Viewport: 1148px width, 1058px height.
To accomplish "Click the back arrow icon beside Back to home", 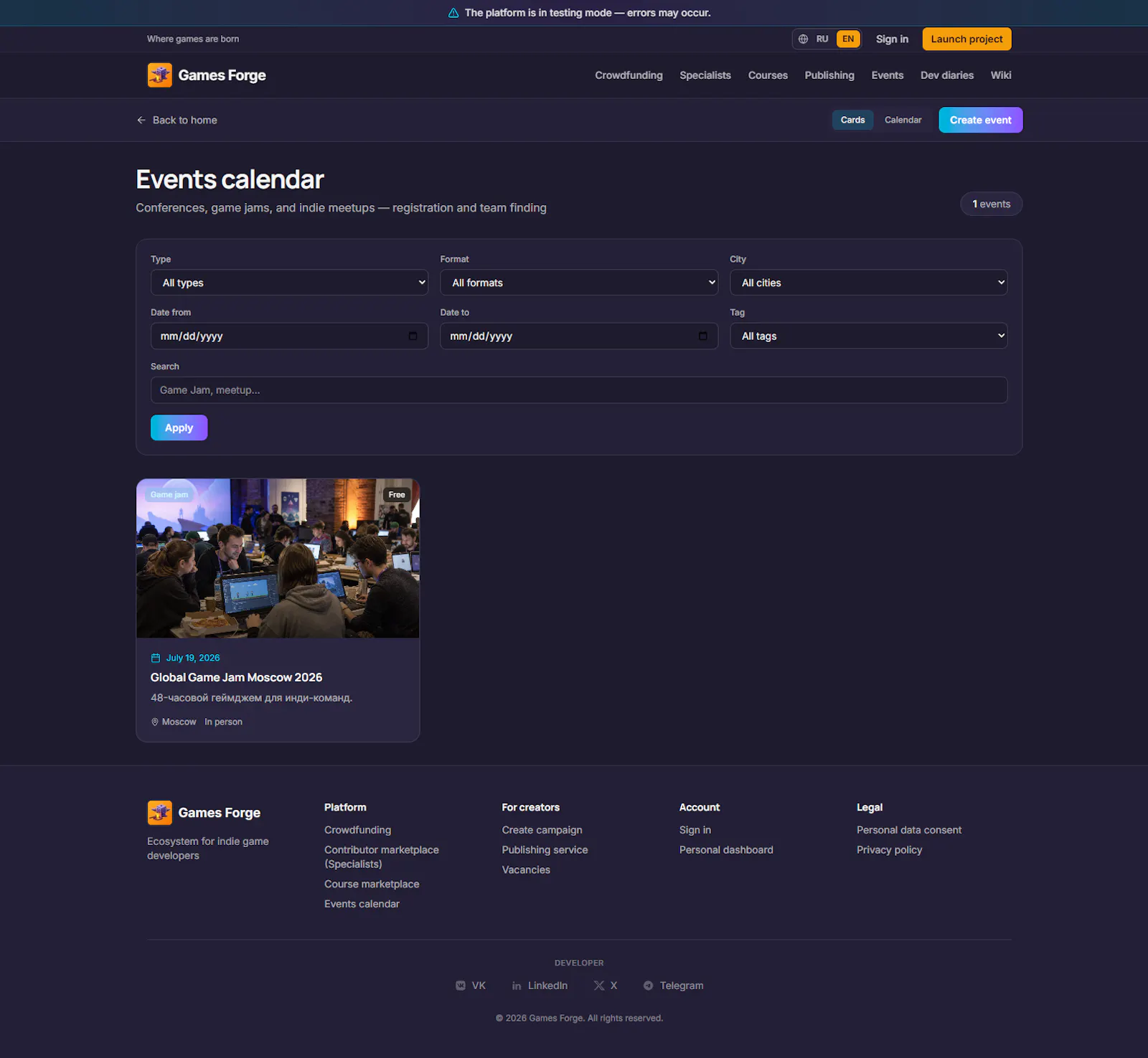I will tap(141, 120).
